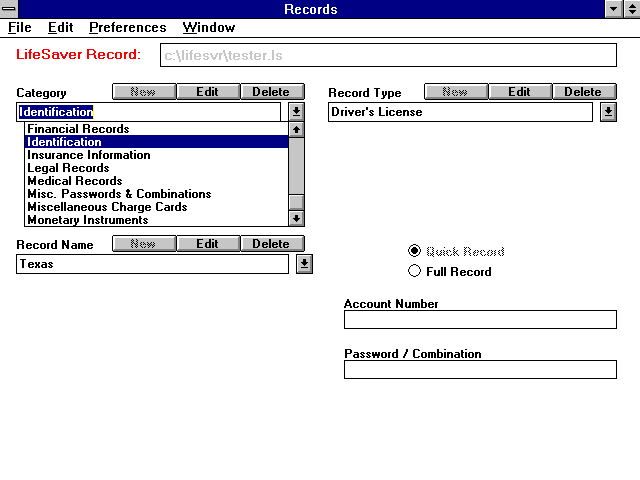The height and width of the screenshot is (480, 640).
Task: Click the Account Number field
Action: coord(480,320)
